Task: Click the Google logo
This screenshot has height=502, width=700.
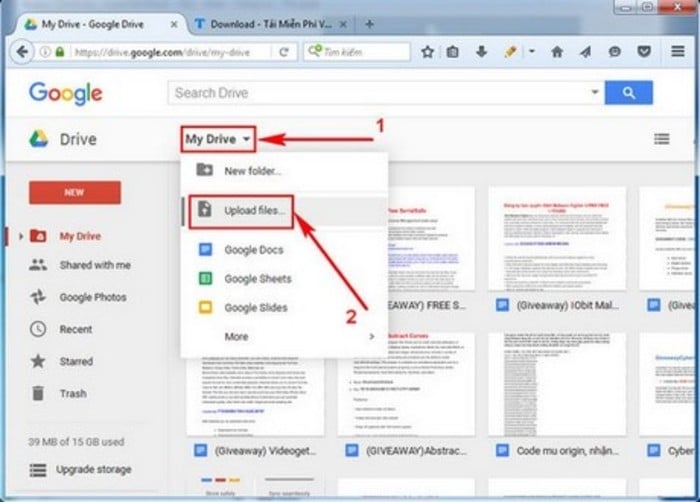Action: click(66, 93)
